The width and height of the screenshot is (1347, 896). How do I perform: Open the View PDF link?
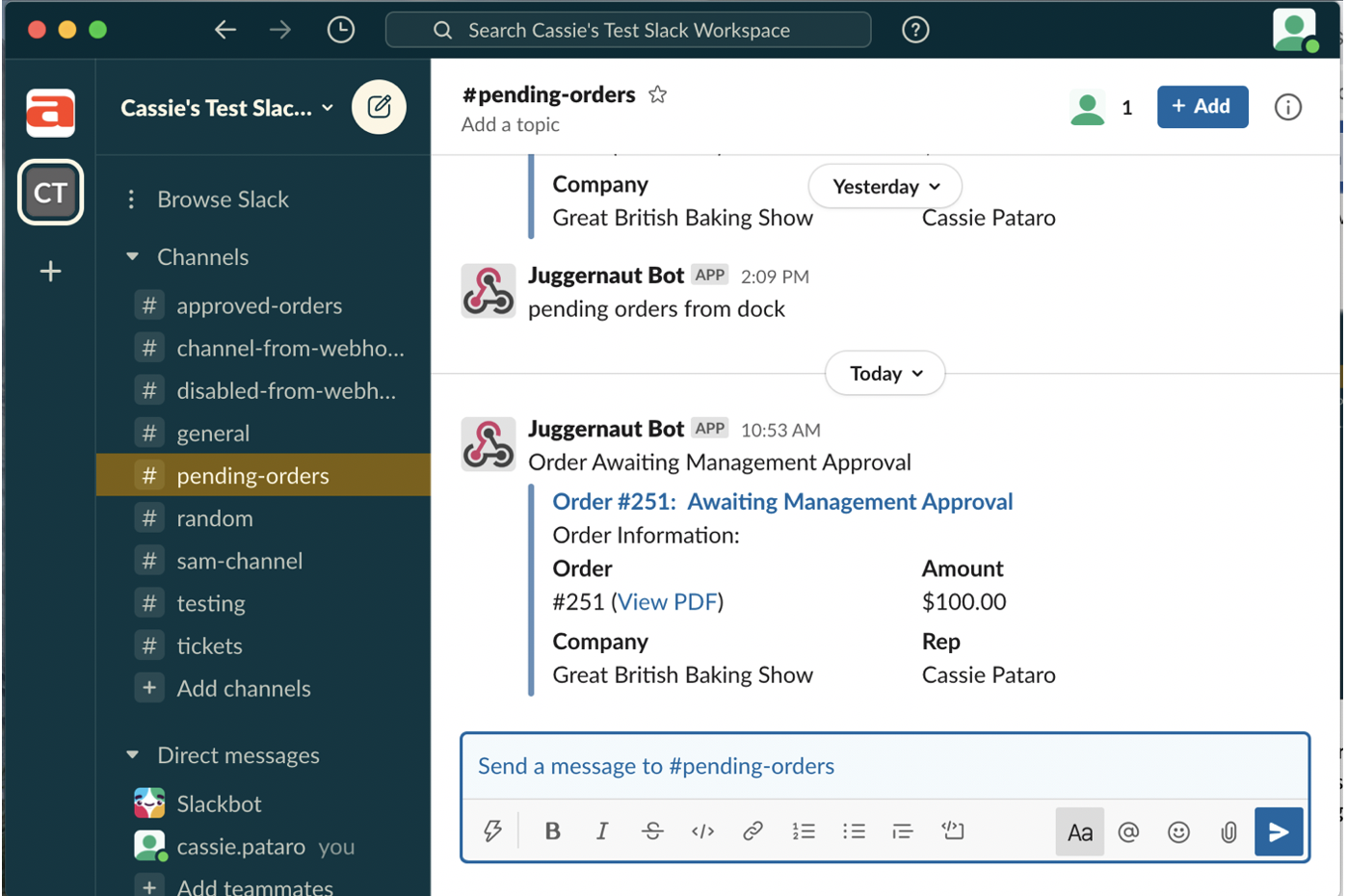click(x=667, y=602)
